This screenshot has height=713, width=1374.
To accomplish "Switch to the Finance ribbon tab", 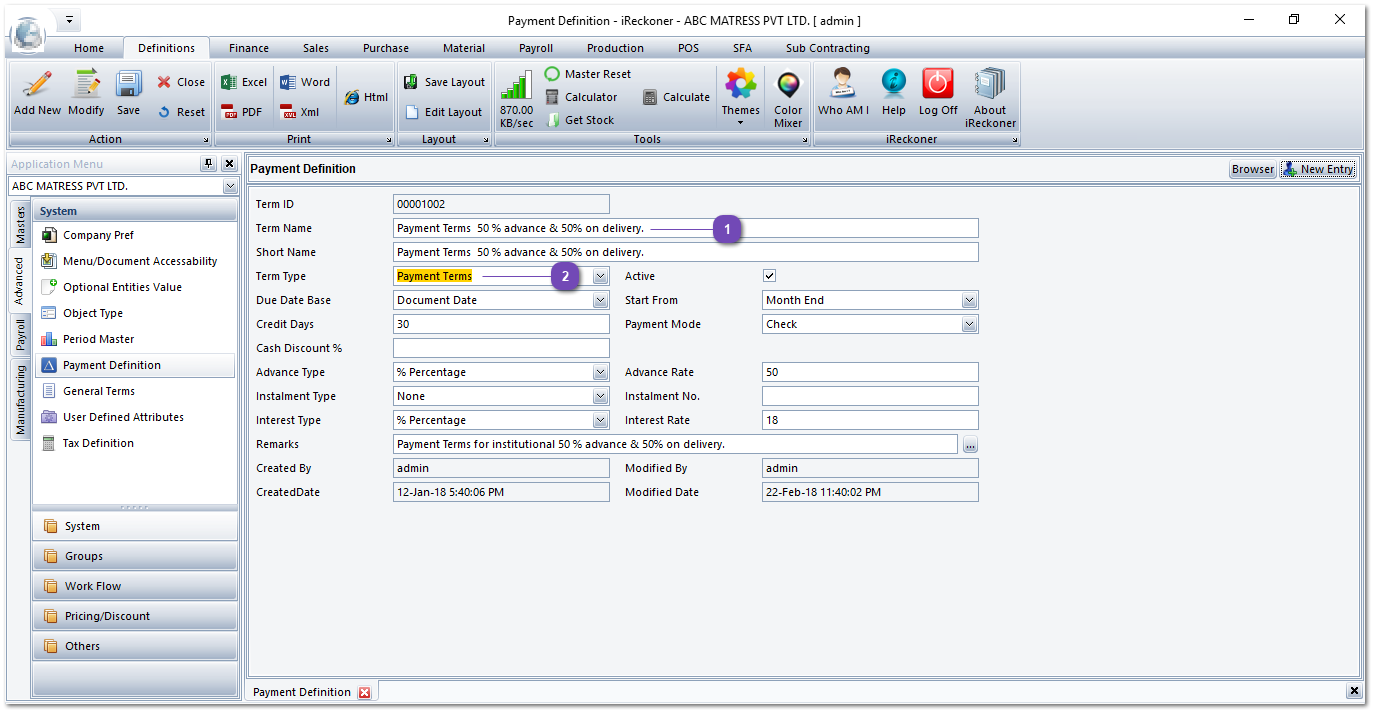I will 248,48.
